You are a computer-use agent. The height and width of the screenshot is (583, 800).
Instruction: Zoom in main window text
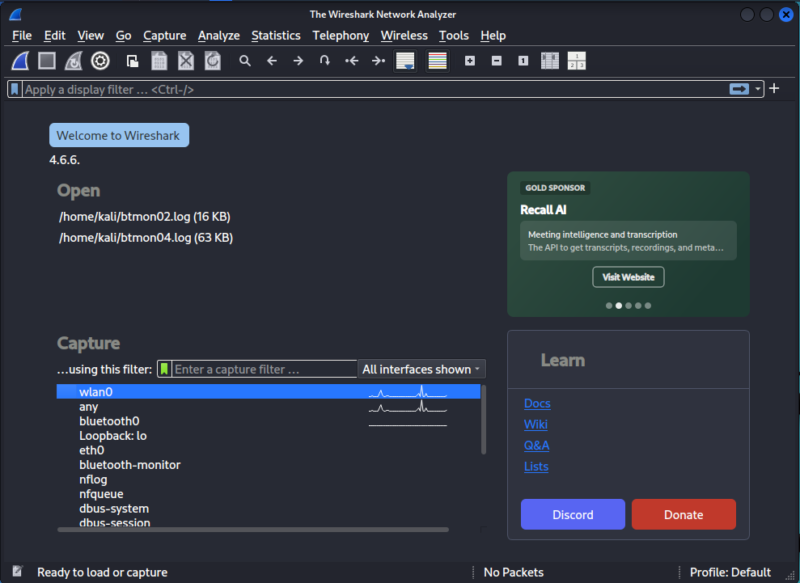click(470, 61)
